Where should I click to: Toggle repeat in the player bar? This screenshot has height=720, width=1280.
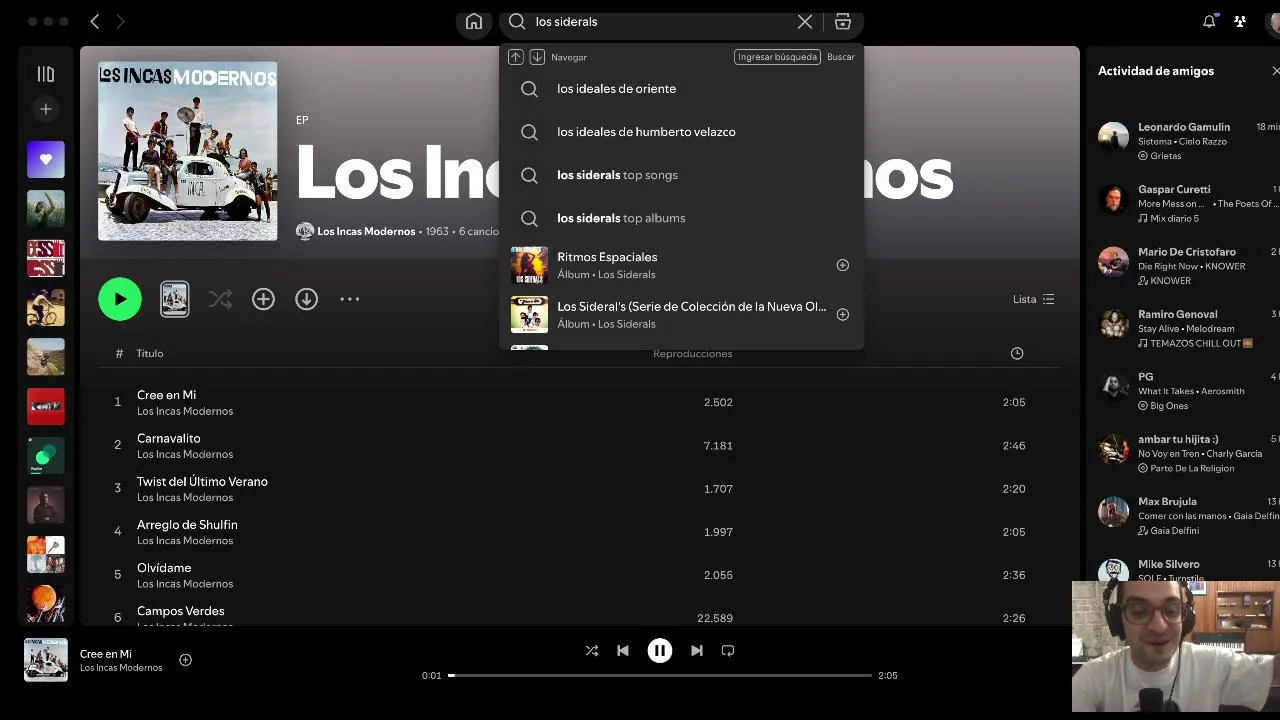(728, 650)
